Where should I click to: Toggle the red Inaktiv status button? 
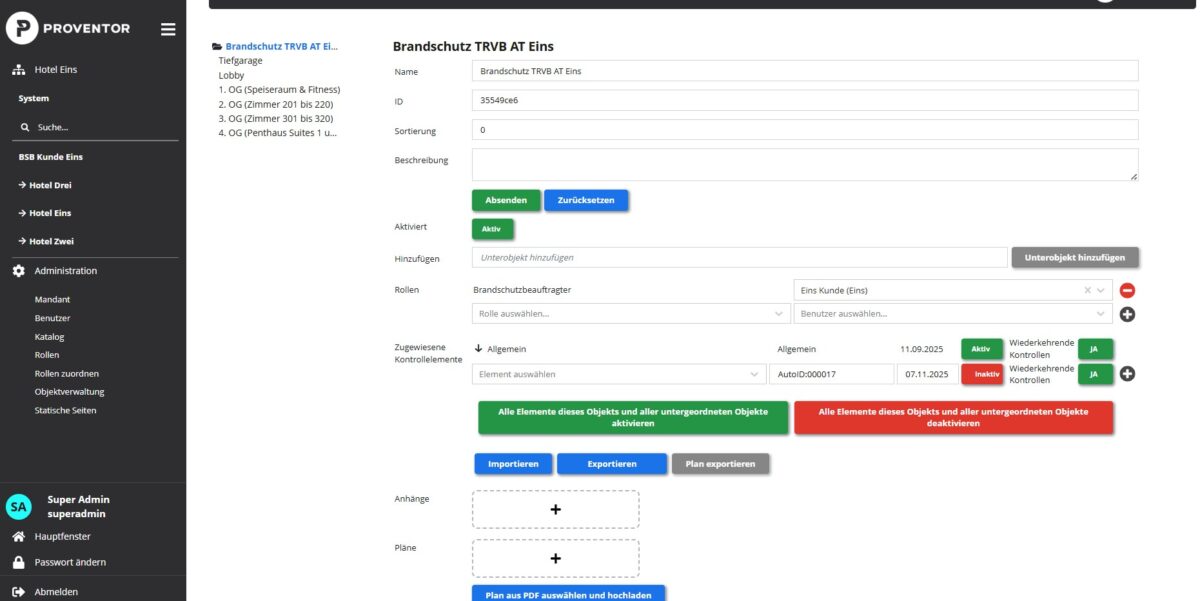click(x=981, y=374)
